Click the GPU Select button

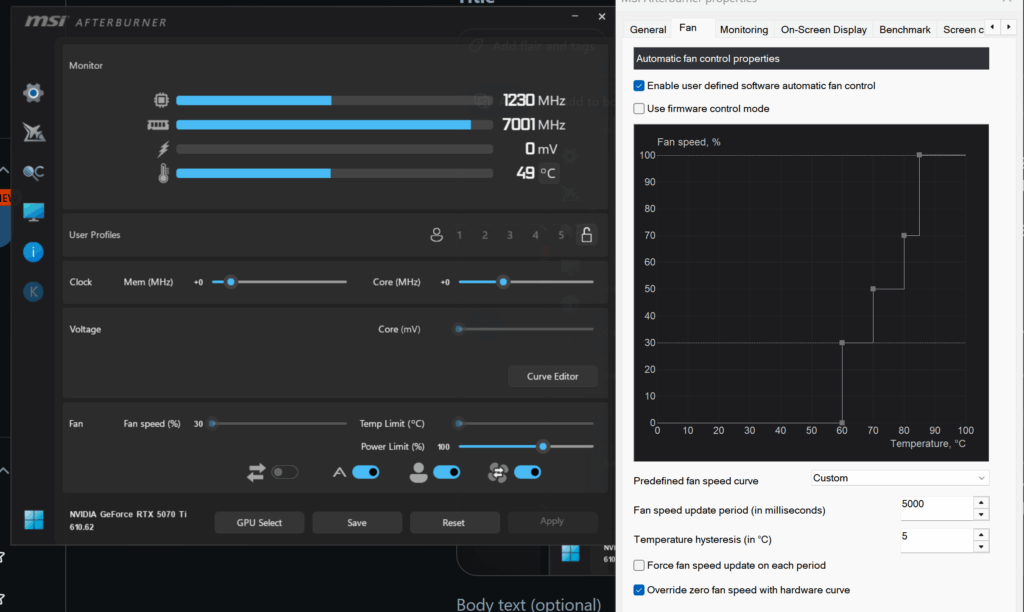259,523
